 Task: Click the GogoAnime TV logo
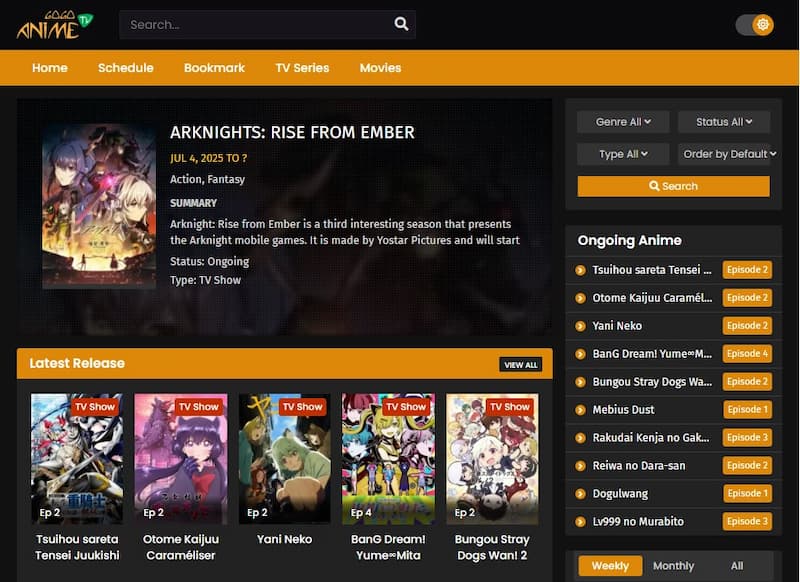tap(55, 24)
